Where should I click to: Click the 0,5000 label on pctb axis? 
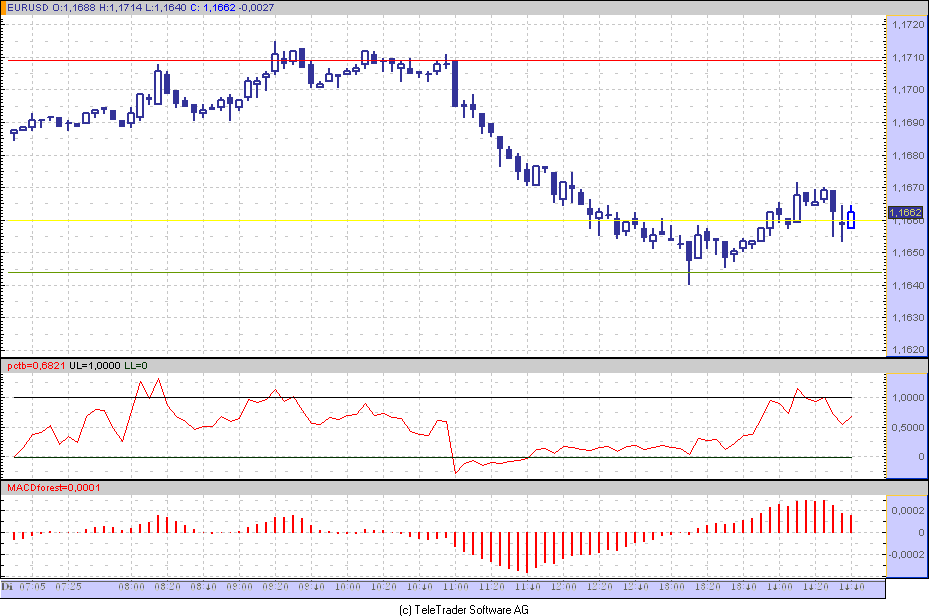click(x=908, y=428)
